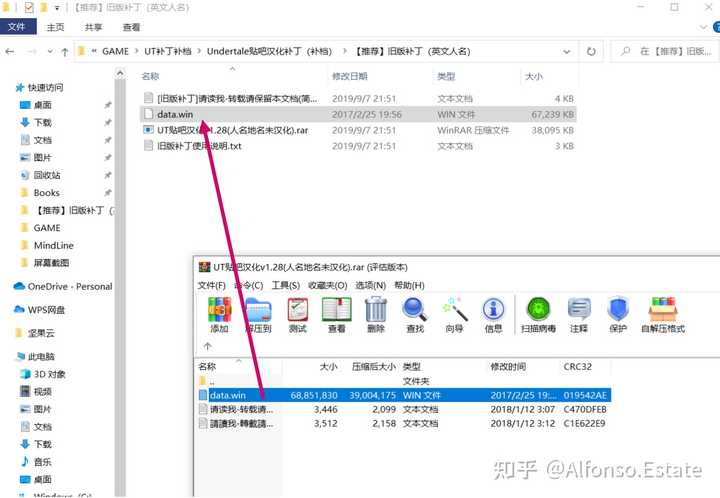Screen dimensions: 720x498
Task: Expand the ribbon chevron
Action: (703, 27)
